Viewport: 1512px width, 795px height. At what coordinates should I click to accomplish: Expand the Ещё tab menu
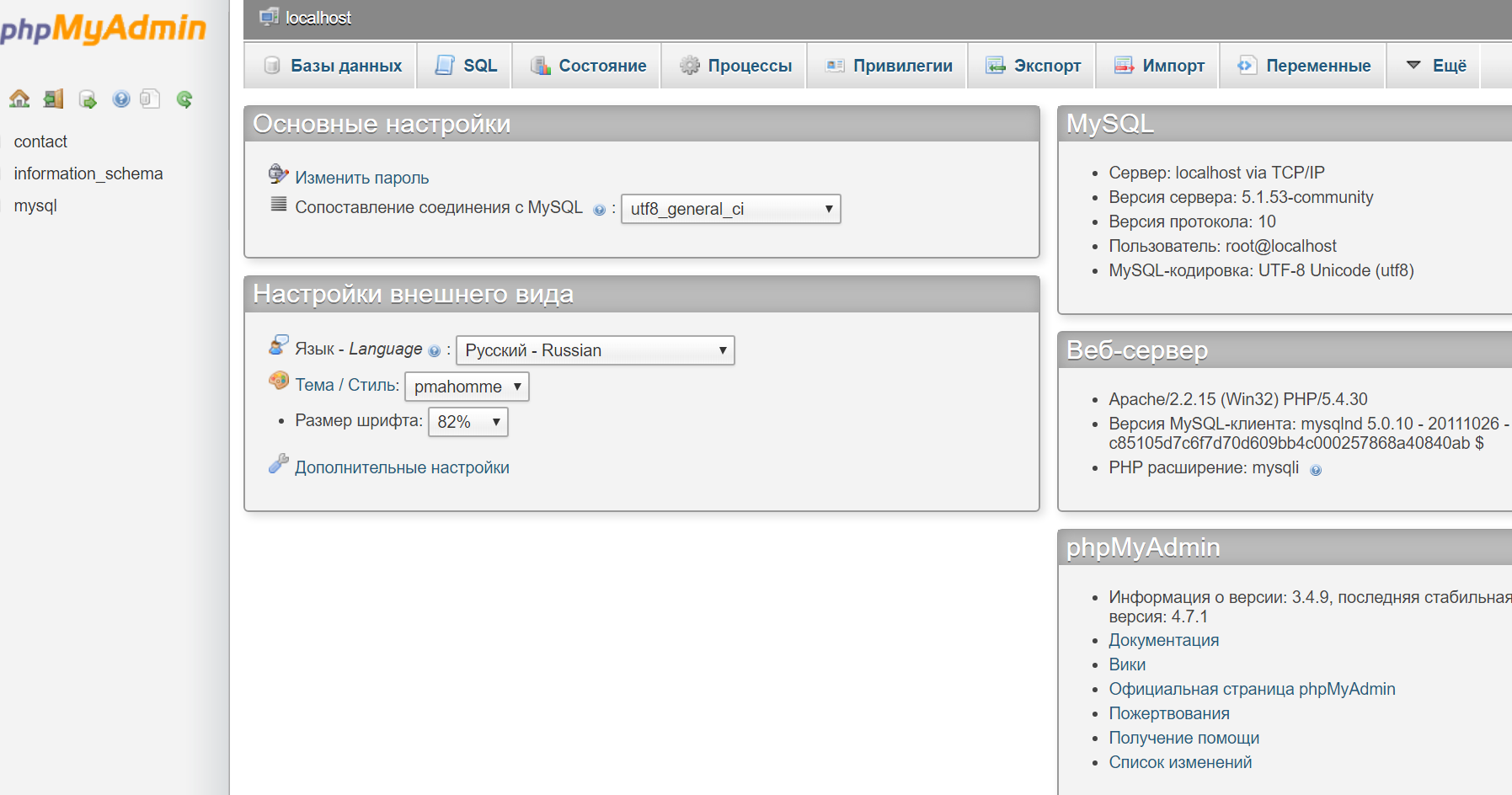point(1436,66)
